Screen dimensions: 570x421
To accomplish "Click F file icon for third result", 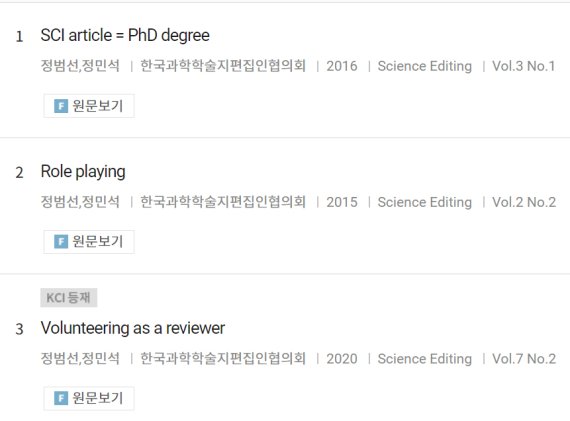I will click(x=61, y=398).
